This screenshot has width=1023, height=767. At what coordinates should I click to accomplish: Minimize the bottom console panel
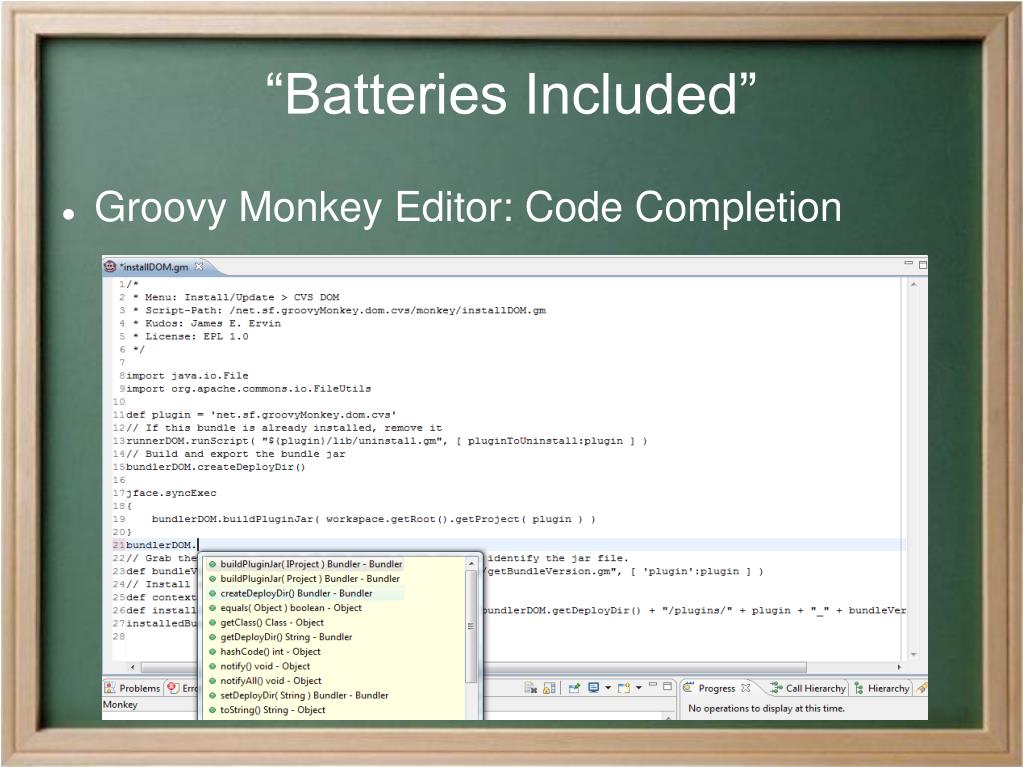[x=652, y=685]
